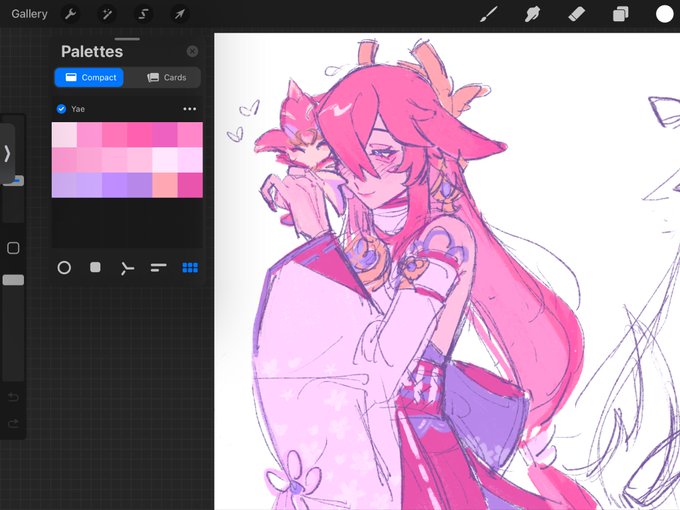Redo the last action
The width and height of the screenshot is (680, 510).
click(13, 423)
